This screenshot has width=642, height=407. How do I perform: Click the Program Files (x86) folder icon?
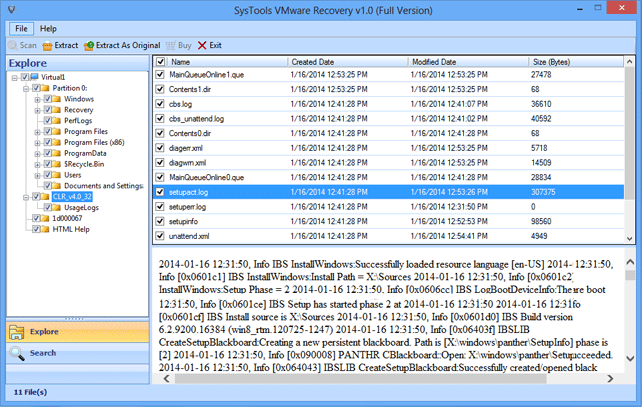57,142
